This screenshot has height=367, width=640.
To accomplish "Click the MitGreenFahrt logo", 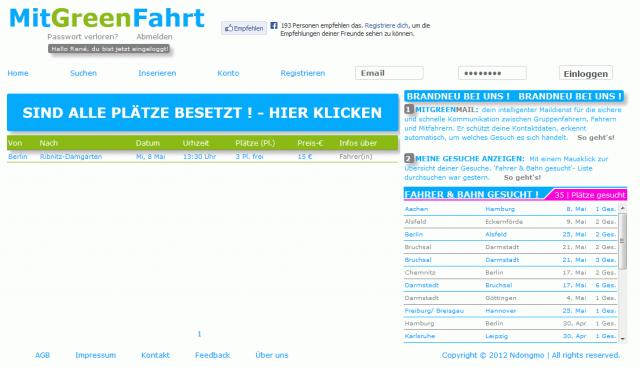I will click(x=107, y=18).
